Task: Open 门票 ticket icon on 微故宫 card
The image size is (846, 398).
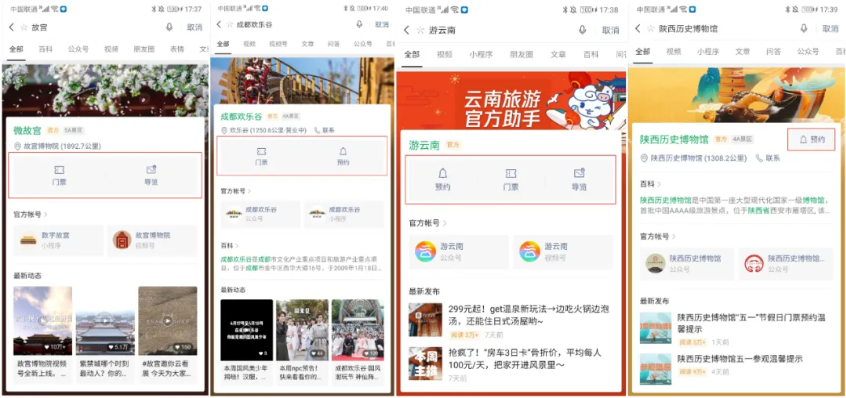Action: tap(59, 170)
